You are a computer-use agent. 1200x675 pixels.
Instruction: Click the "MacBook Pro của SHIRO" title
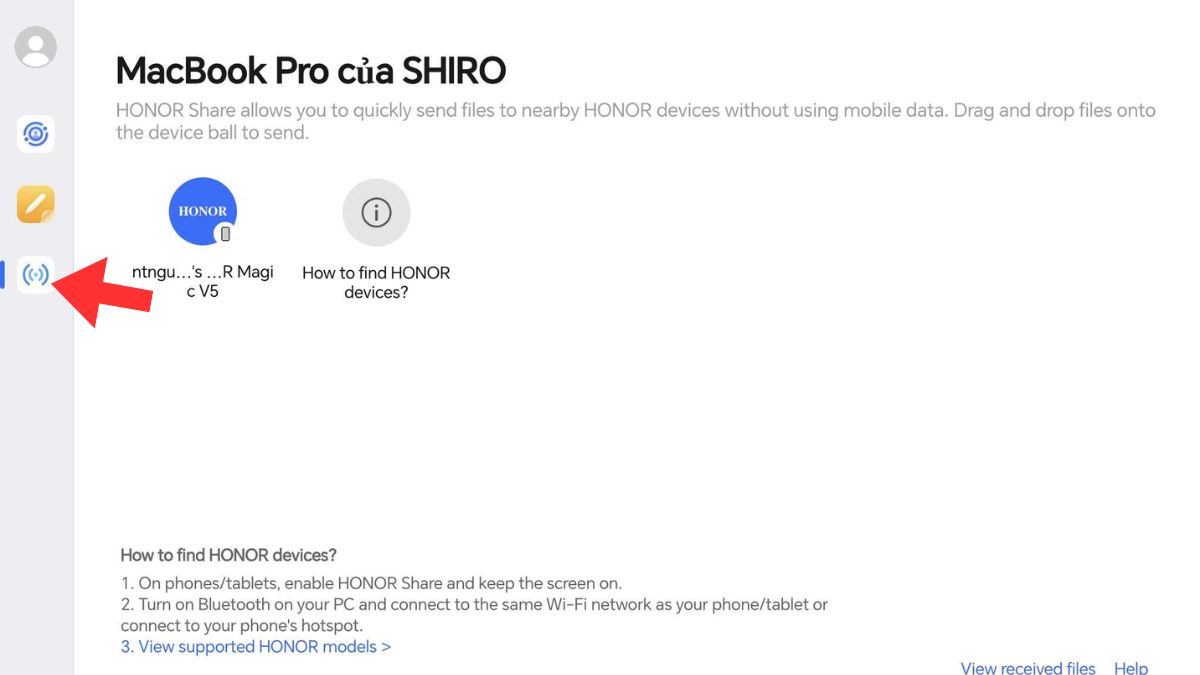tap(312, 70)
